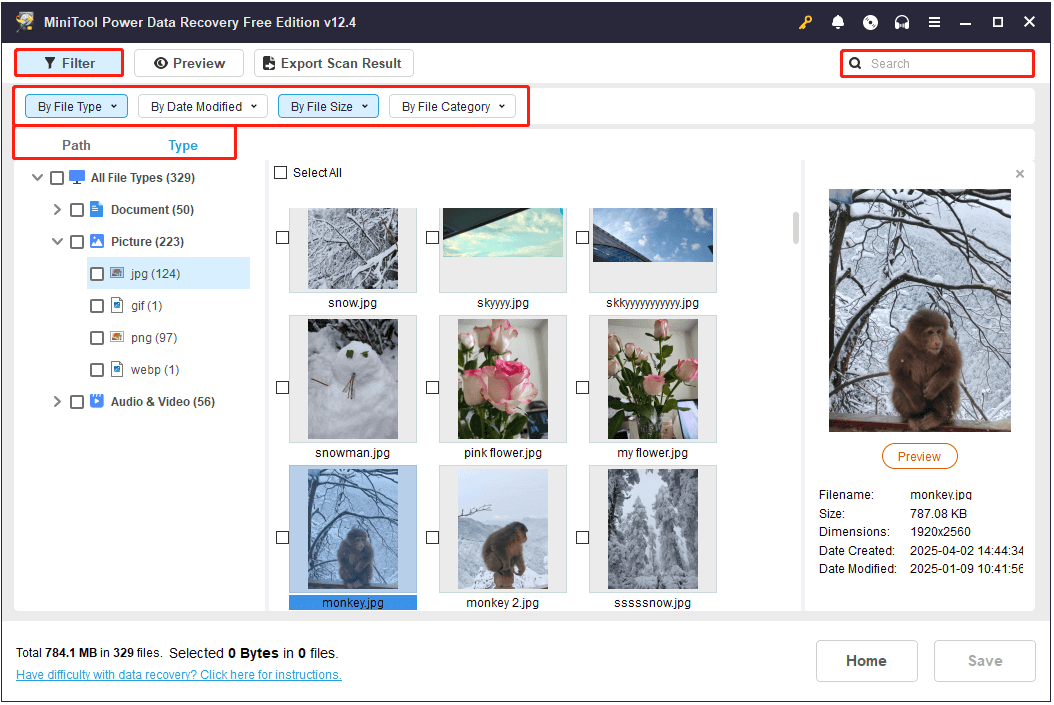
Task: Check the checkbox next to snow.jpg
Action: coord(282,237)
